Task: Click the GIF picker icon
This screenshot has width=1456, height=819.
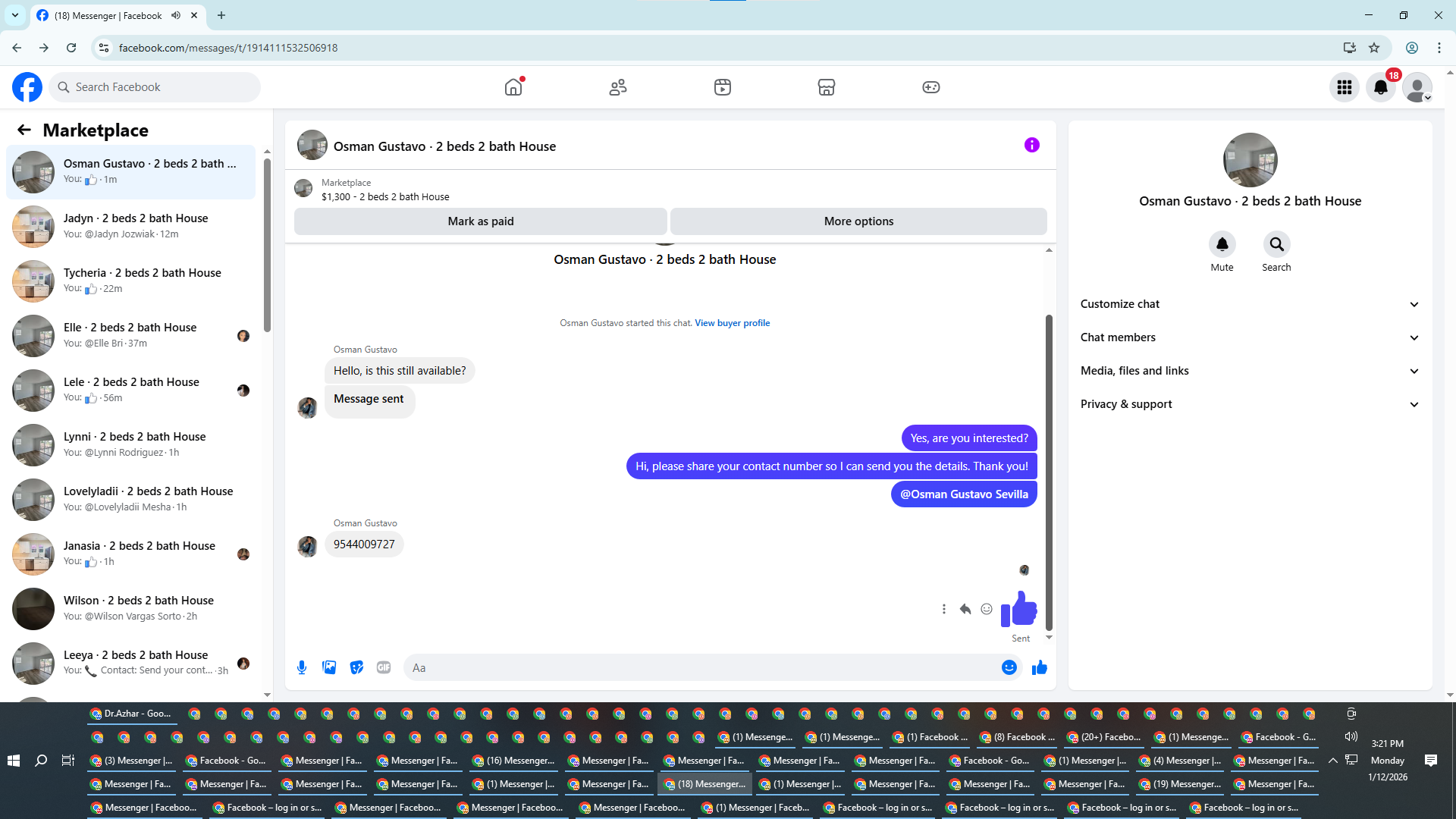Action: click(x=384, y=667)
